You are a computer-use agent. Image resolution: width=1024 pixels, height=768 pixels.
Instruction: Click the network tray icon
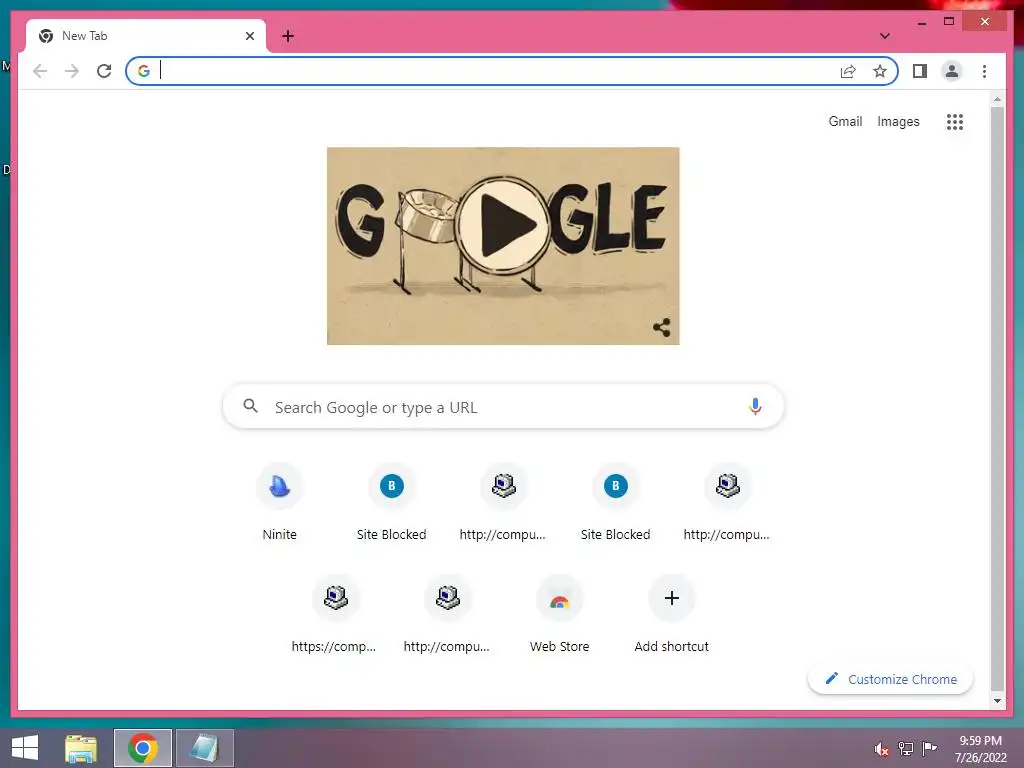tap(906, 749)
